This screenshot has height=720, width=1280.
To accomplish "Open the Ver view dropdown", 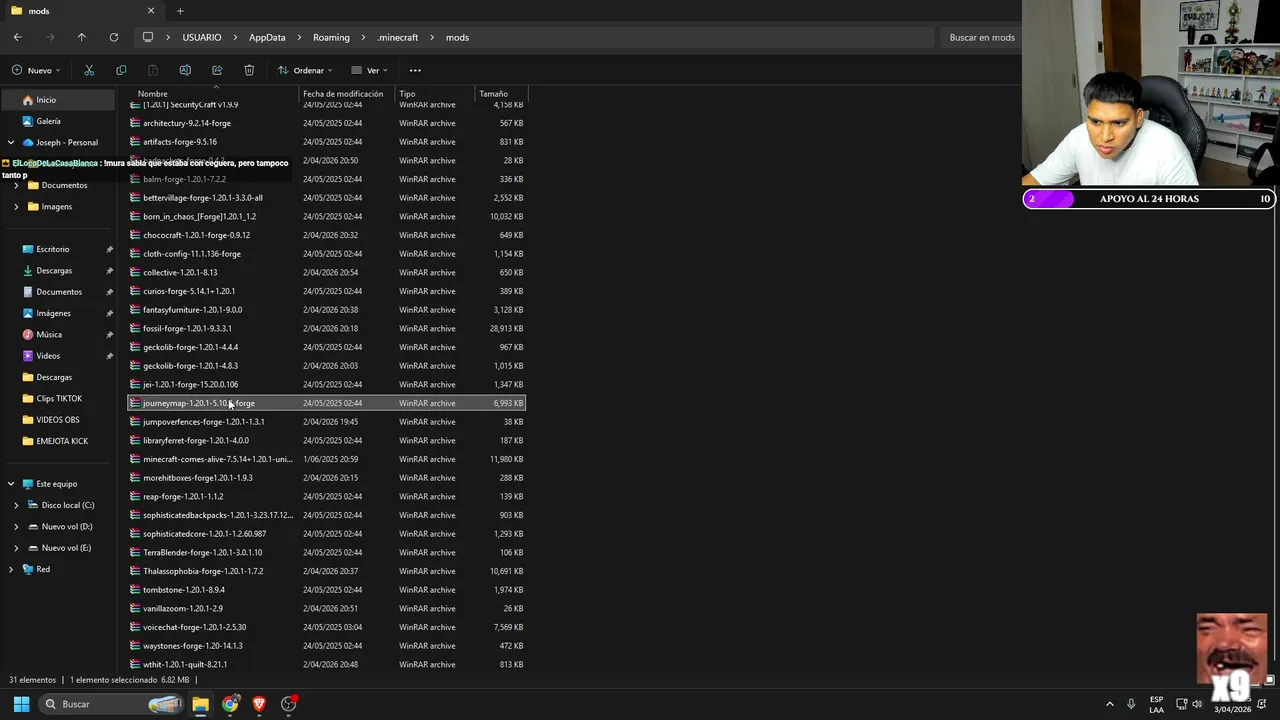I will [369, 70].
